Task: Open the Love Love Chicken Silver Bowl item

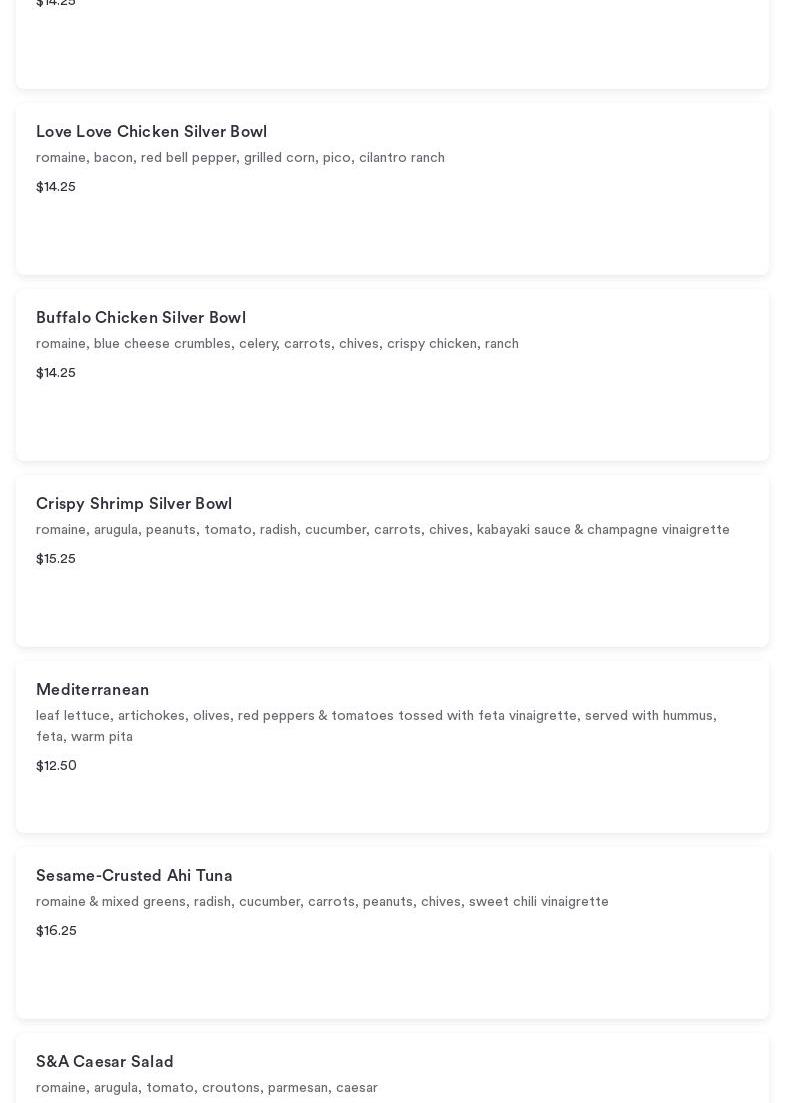Action: coord(151,132)
